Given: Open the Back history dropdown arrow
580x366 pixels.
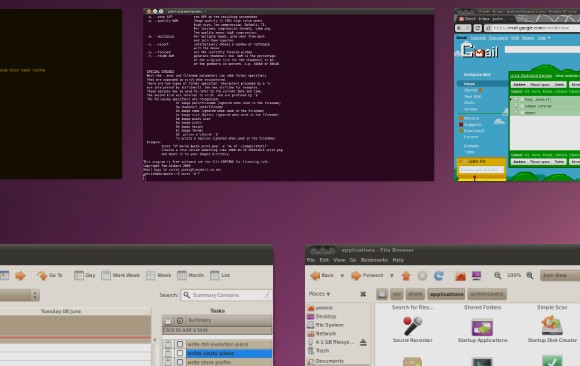Looking at the screenshot, I should click(342, 275).
